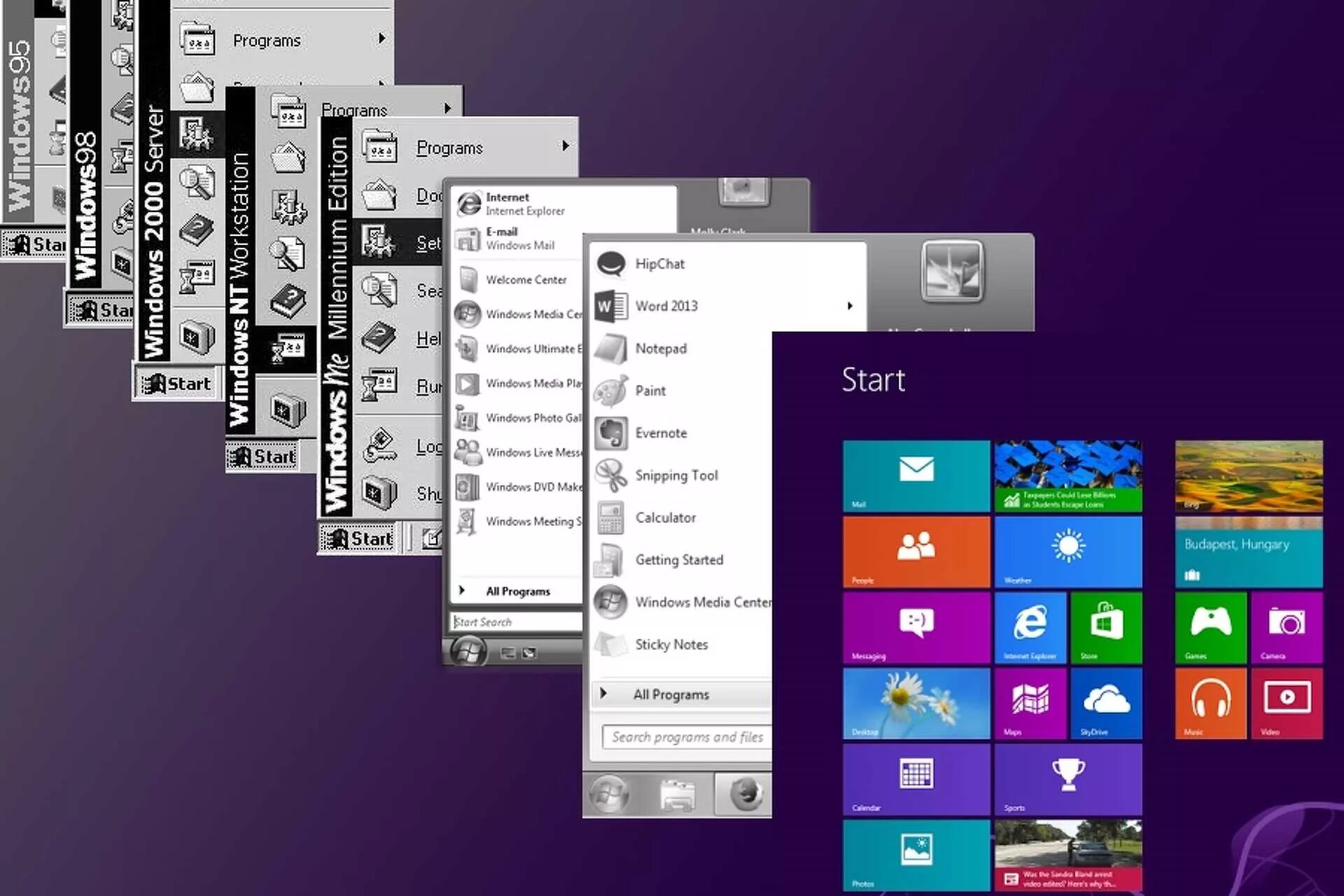
Task: Open the Mail tile
Action: pyautogui.click(x=916, y=475)
